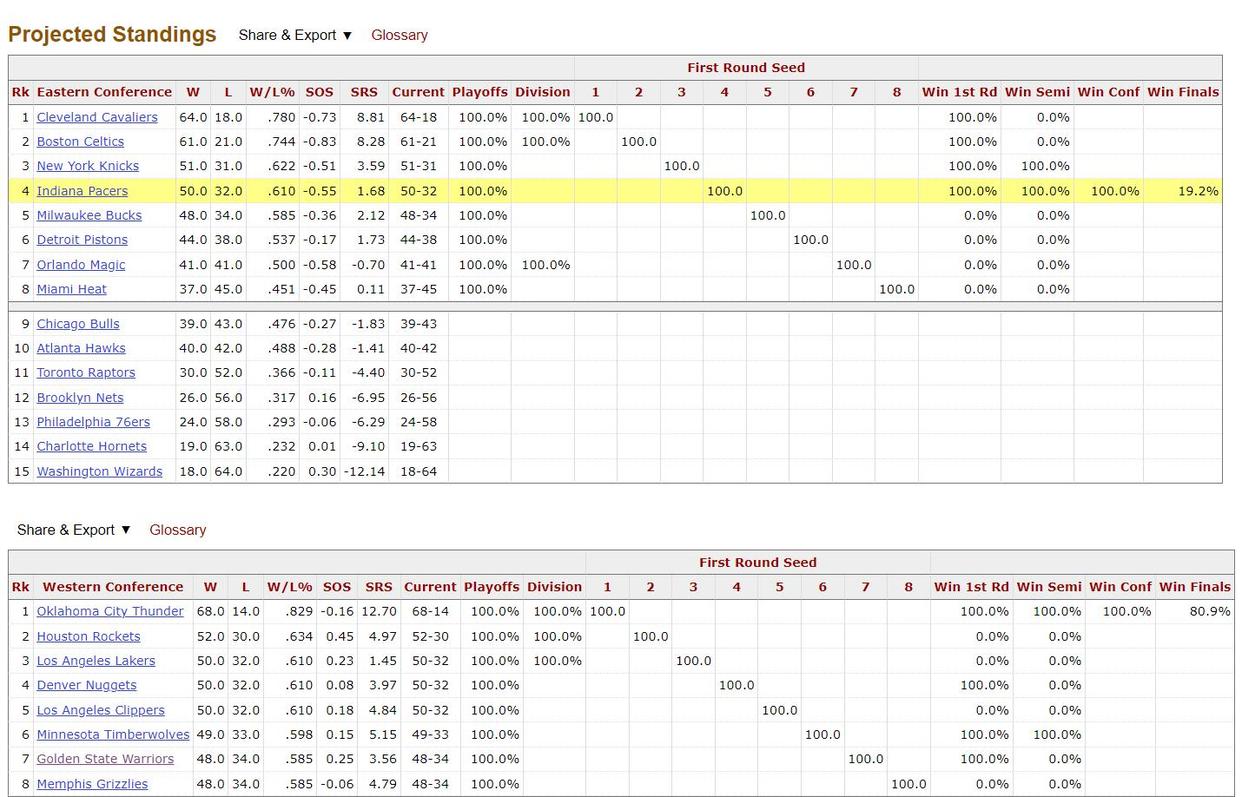Go to Detroit Pistons page
1242x797 pixels.
[82, 240]
